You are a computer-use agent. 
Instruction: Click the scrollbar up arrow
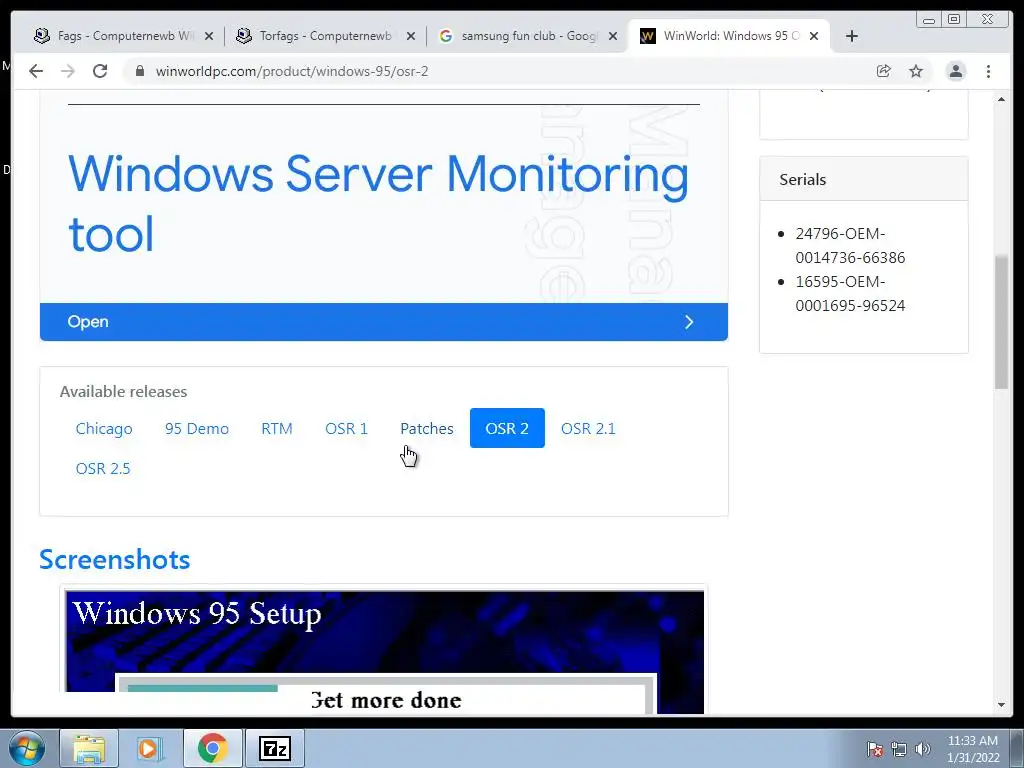(1001, 99)
